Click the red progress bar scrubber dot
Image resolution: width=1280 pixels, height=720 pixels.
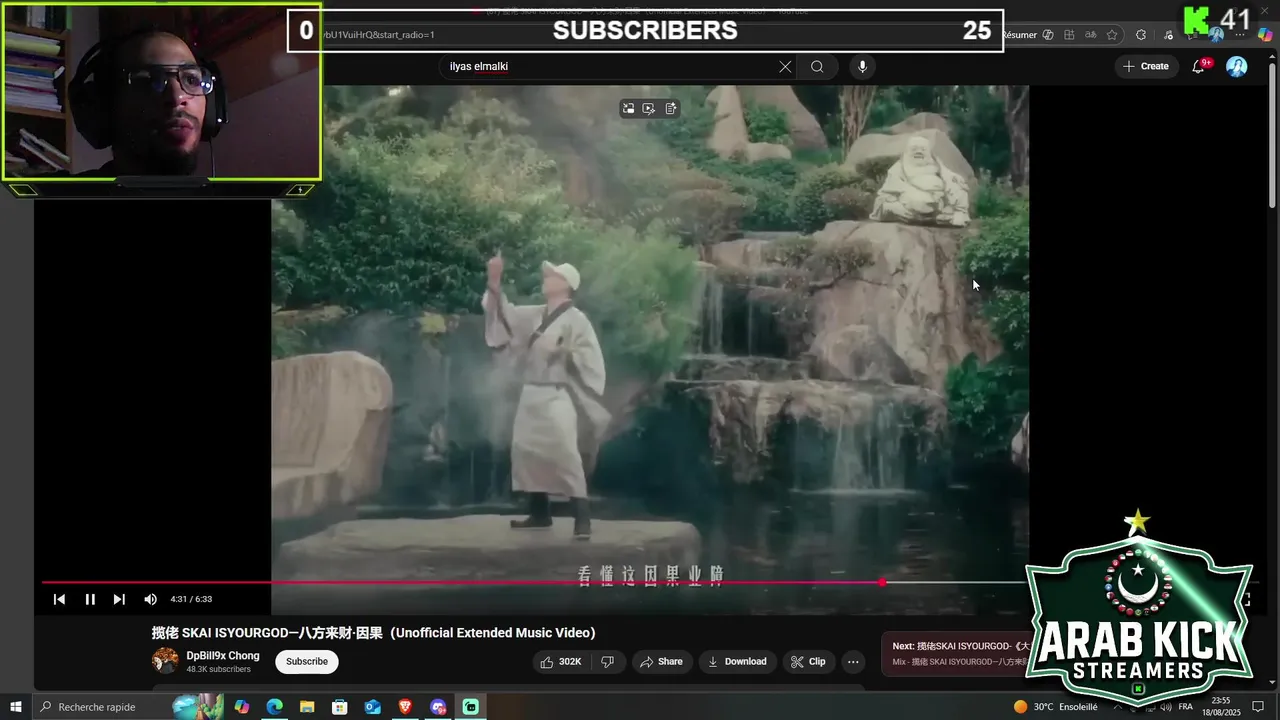point(882,582)
